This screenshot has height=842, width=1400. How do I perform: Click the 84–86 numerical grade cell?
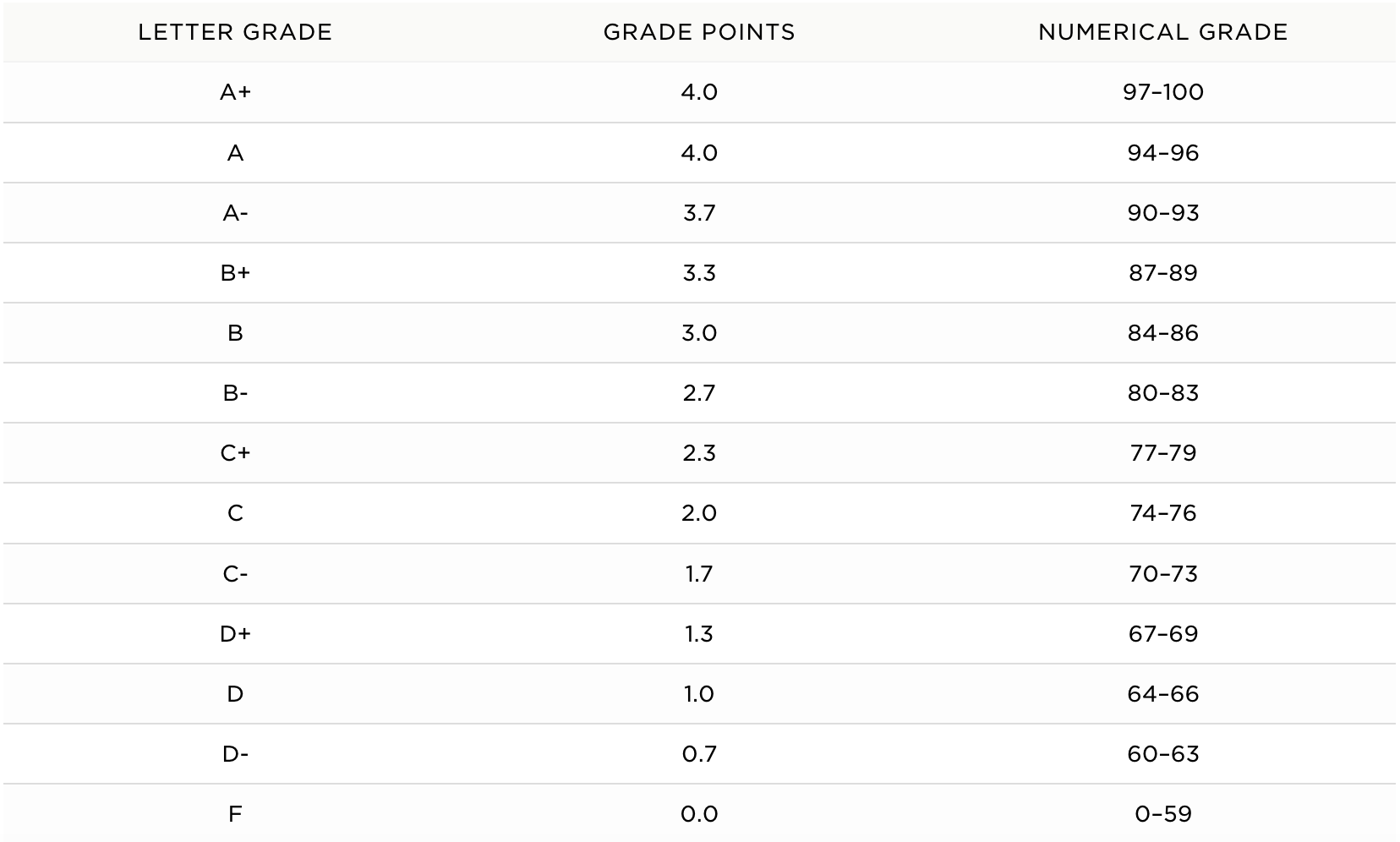1162,333
